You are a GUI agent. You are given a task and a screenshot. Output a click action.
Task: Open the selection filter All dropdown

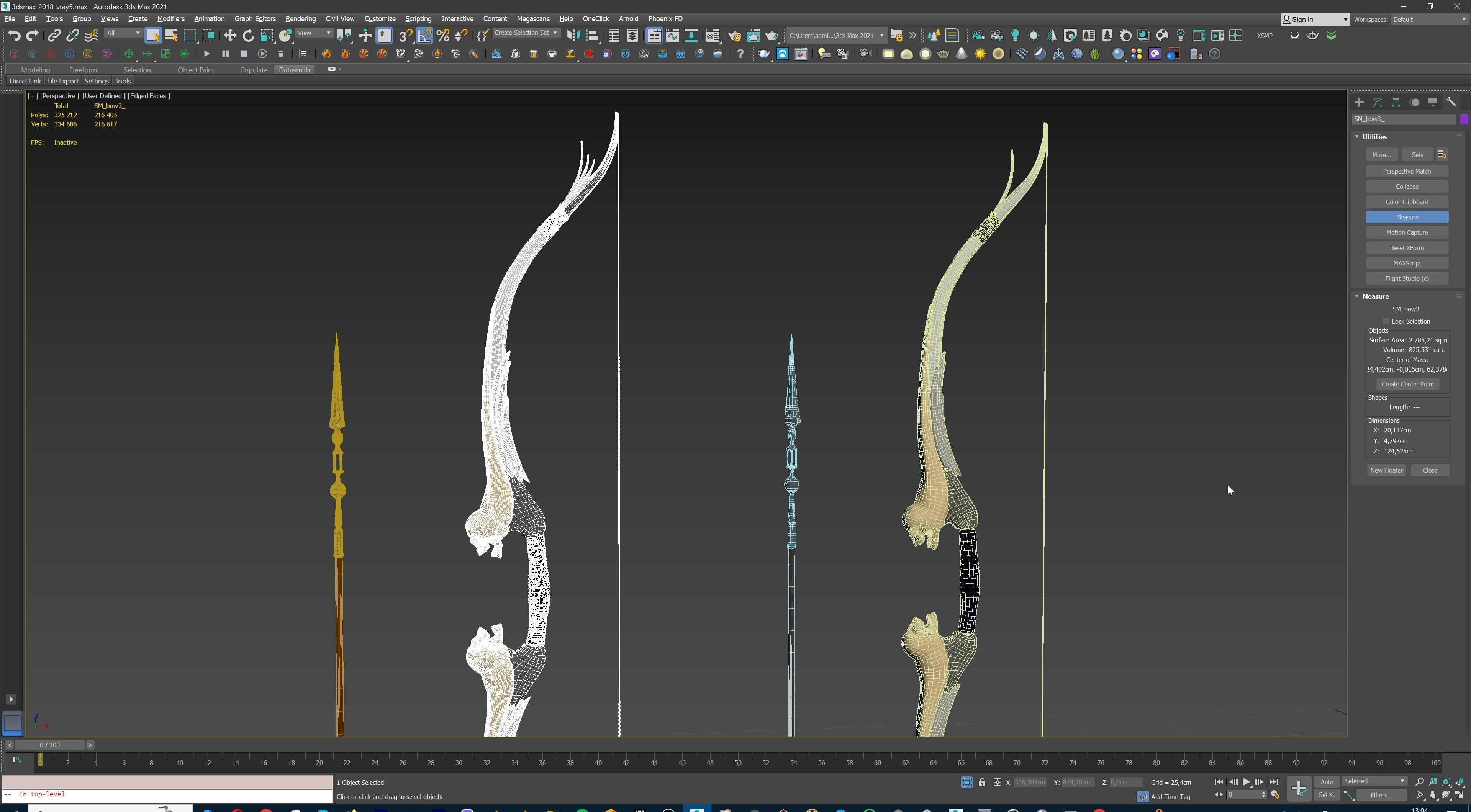tap(123, 33)
